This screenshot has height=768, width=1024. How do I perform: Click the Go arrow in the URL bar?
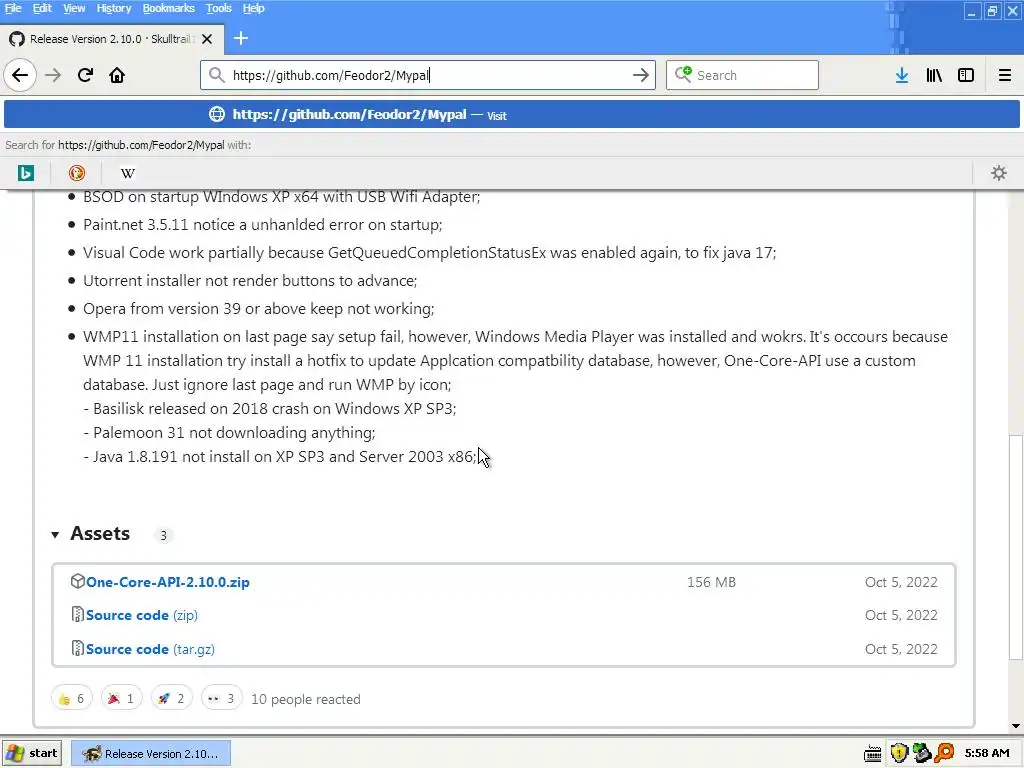click(x=641, y=75)
